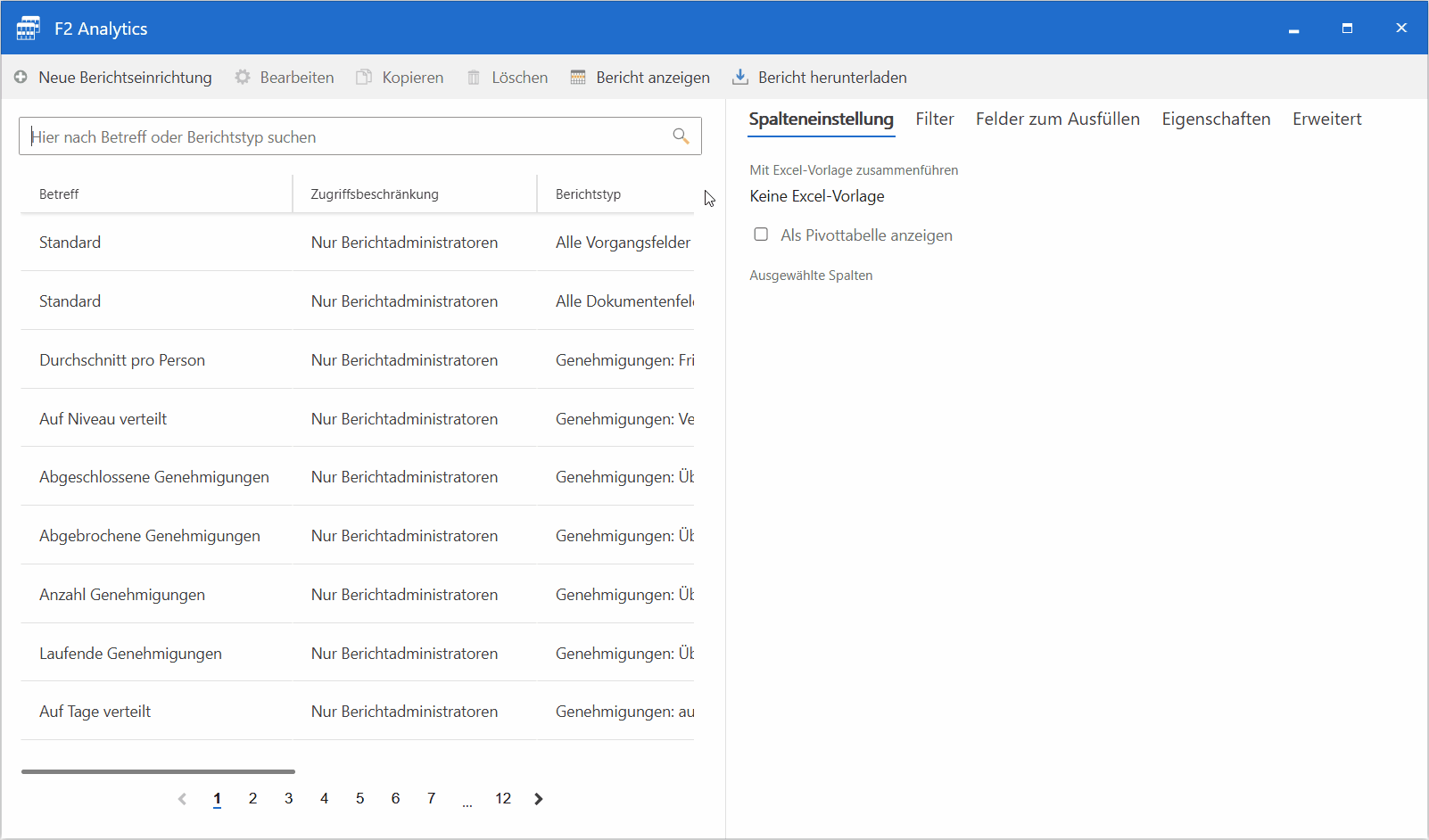
Task: Open the Eigenschaften tab
Action: [1215, 119]
